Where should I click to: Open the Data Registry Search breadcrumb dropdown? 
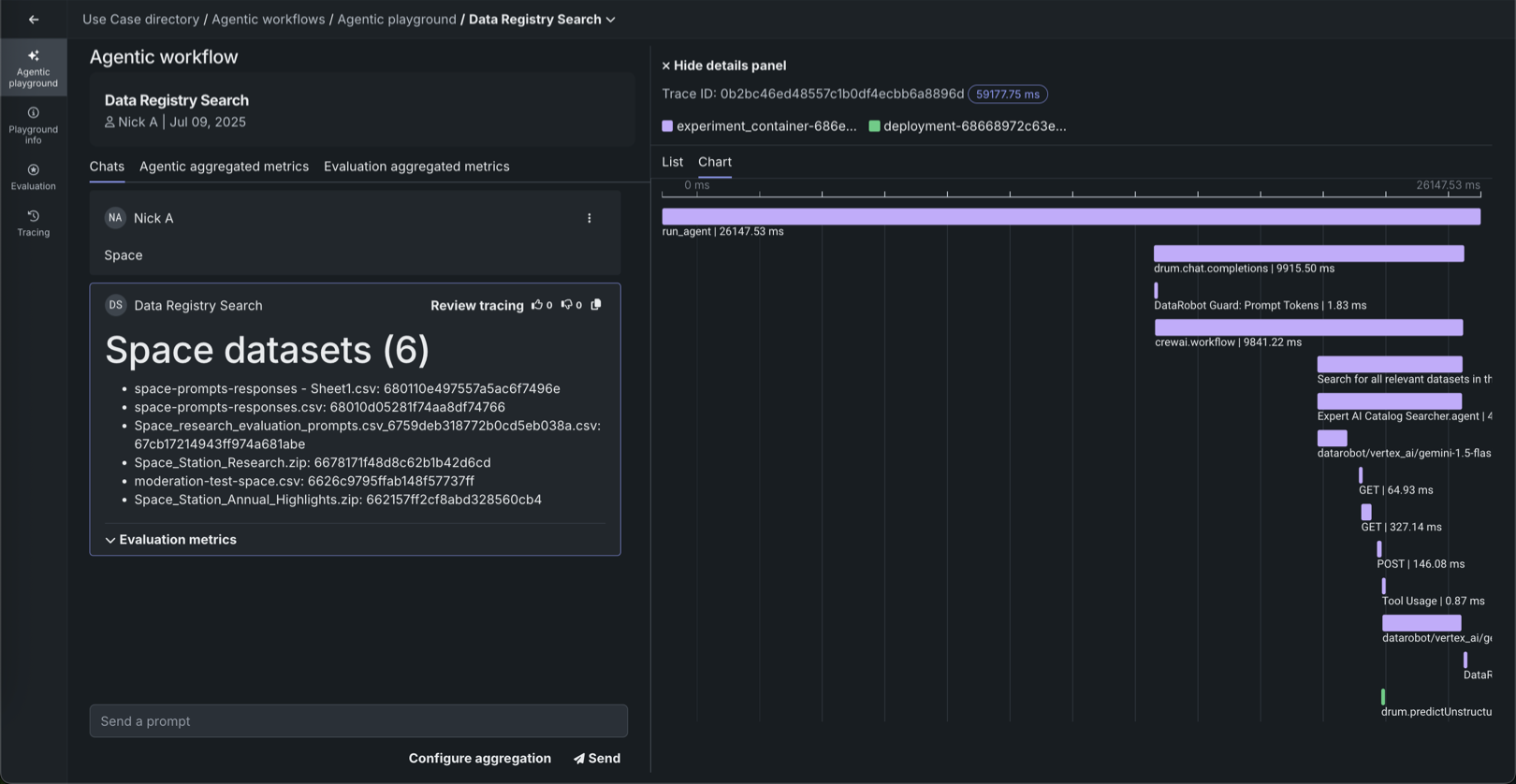611,20
